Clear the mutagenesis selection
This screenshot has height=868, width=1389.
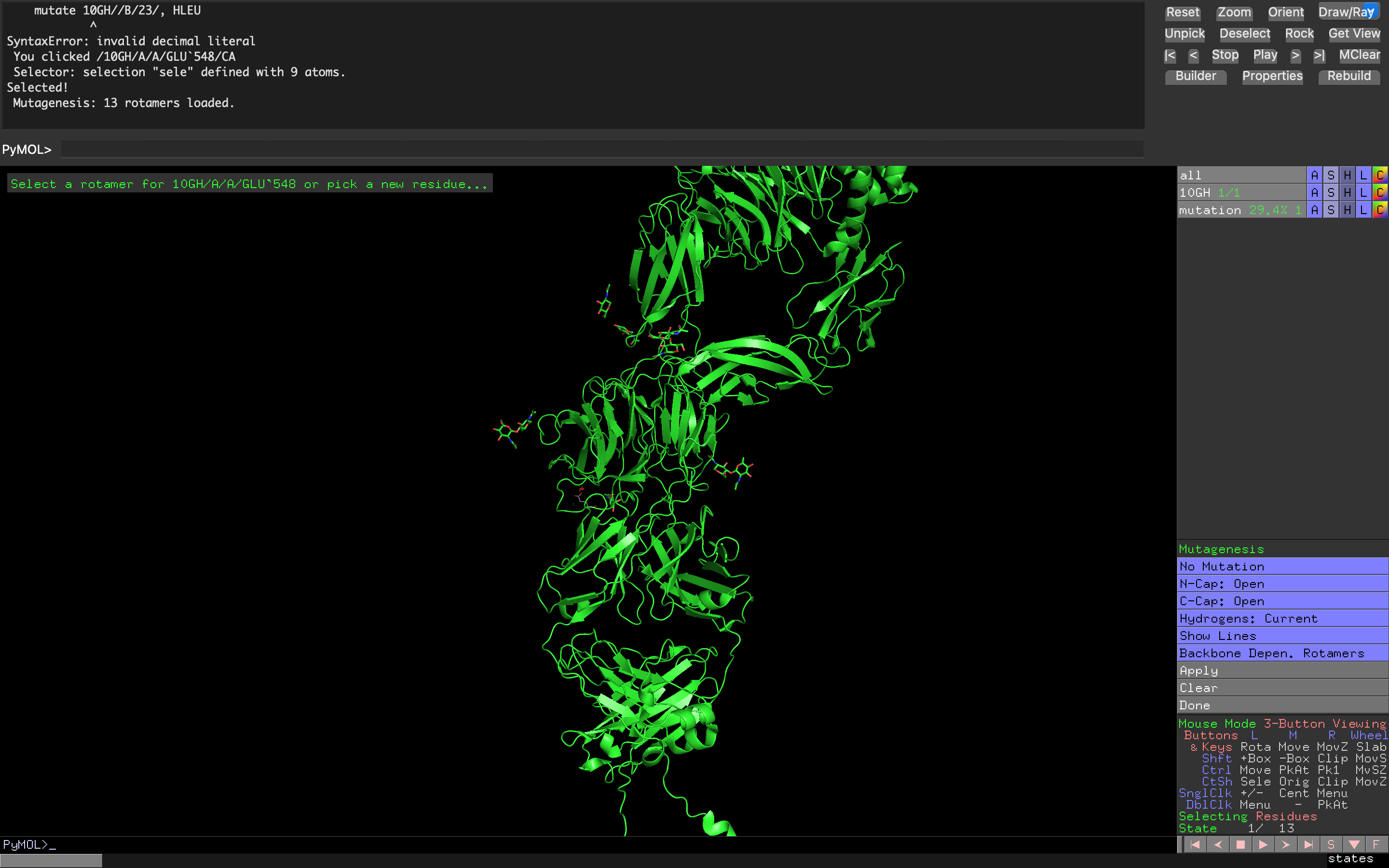(x=1282, y=688)
